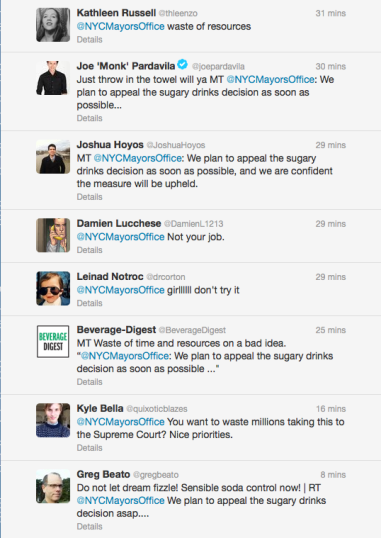The image size is (381, 538).
Task: Open Joshua Hoyos's avatar image
Action: [x=53, y=157]
